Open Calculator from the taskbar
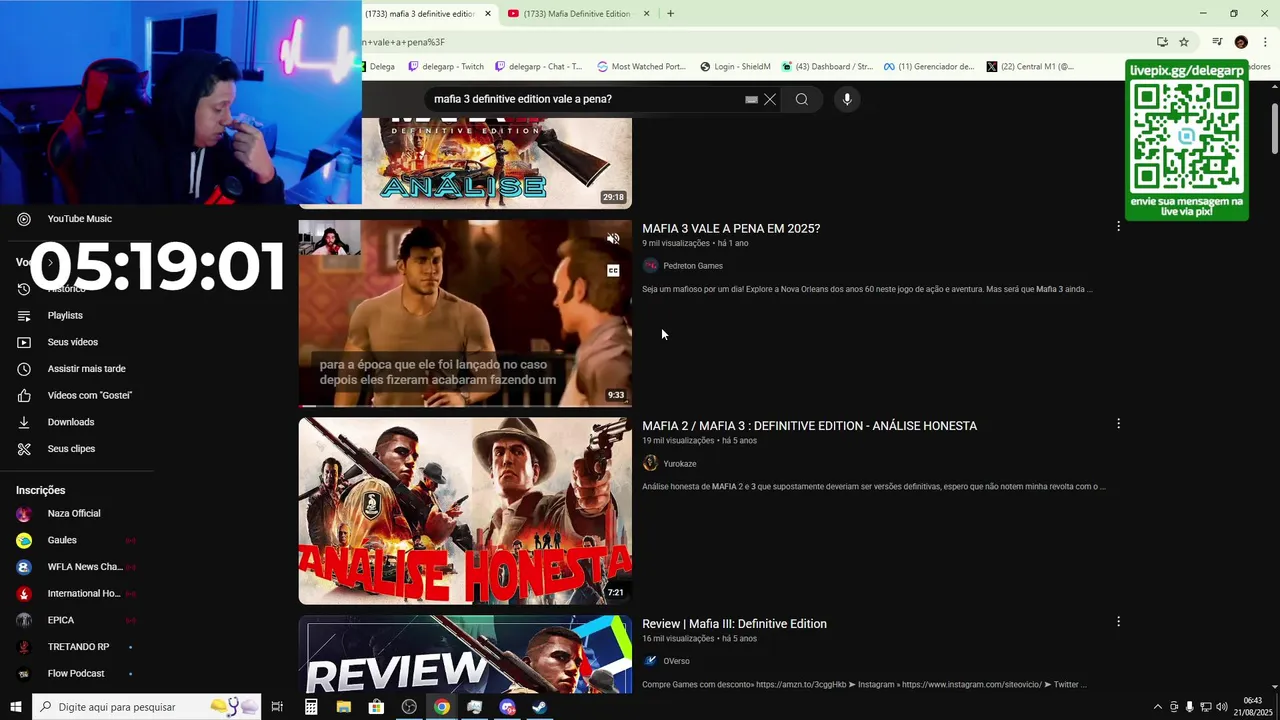This screenshot has width=1280, height=720. point(311,707)
